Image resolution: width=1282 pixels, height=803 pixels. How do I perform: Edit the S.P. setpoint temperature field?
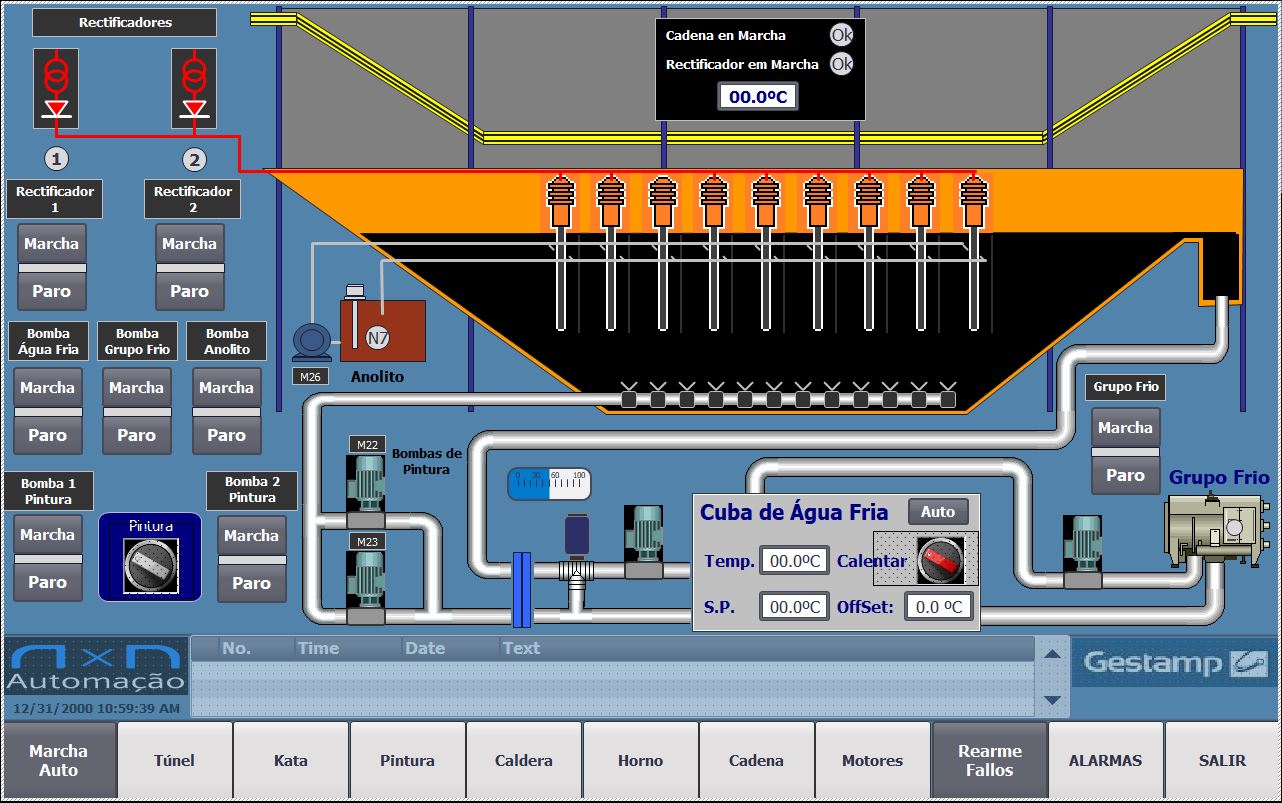click(x=794, y=607)
